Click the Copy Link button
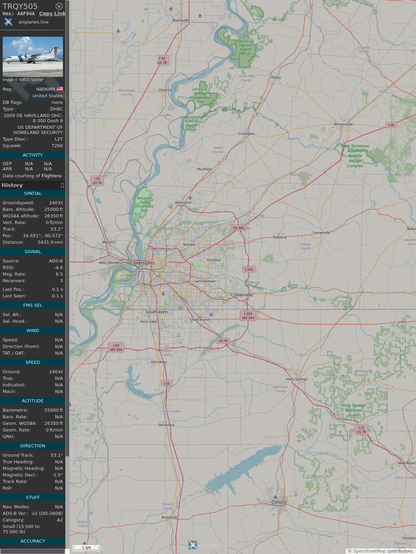This screenshot has height=554, width=416. (x=52, y=13)
